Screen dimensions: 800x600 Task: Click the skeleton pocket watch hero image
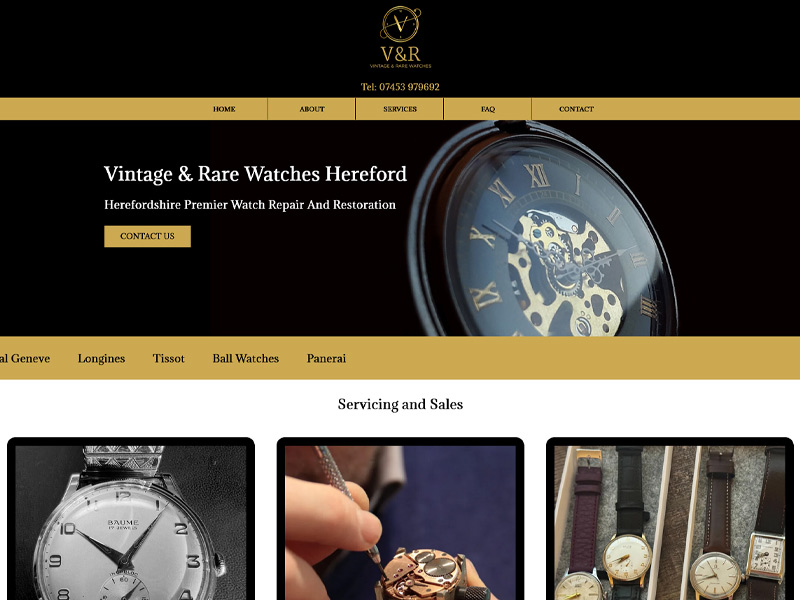tap(544, 229)
